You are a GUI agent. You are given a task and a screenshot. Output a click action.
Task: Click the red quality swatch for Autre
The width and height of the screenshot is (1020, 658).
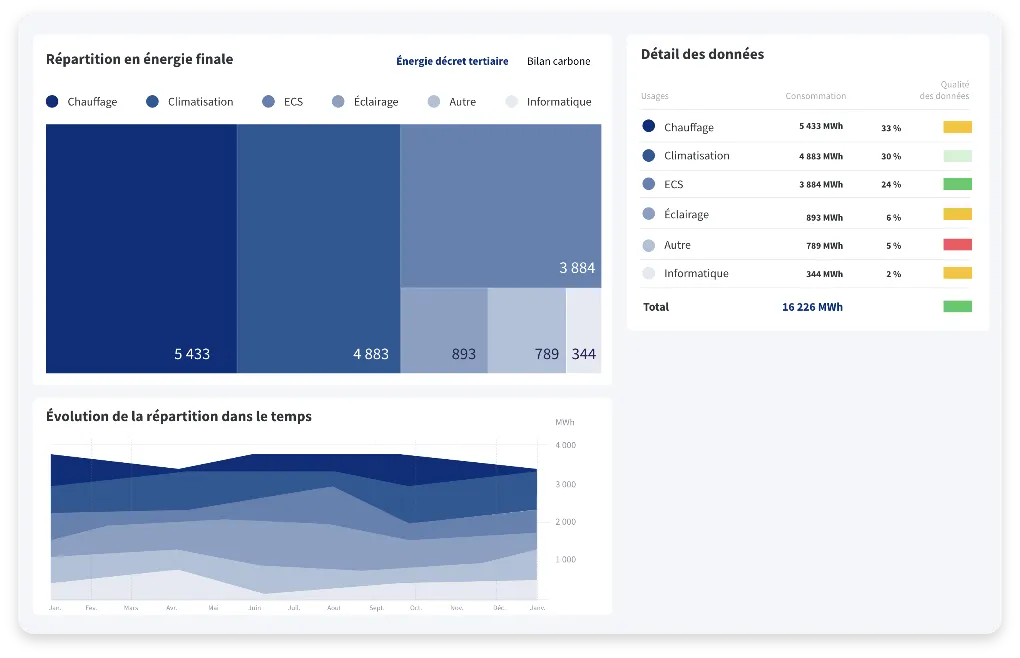click(x=957, y=244)
